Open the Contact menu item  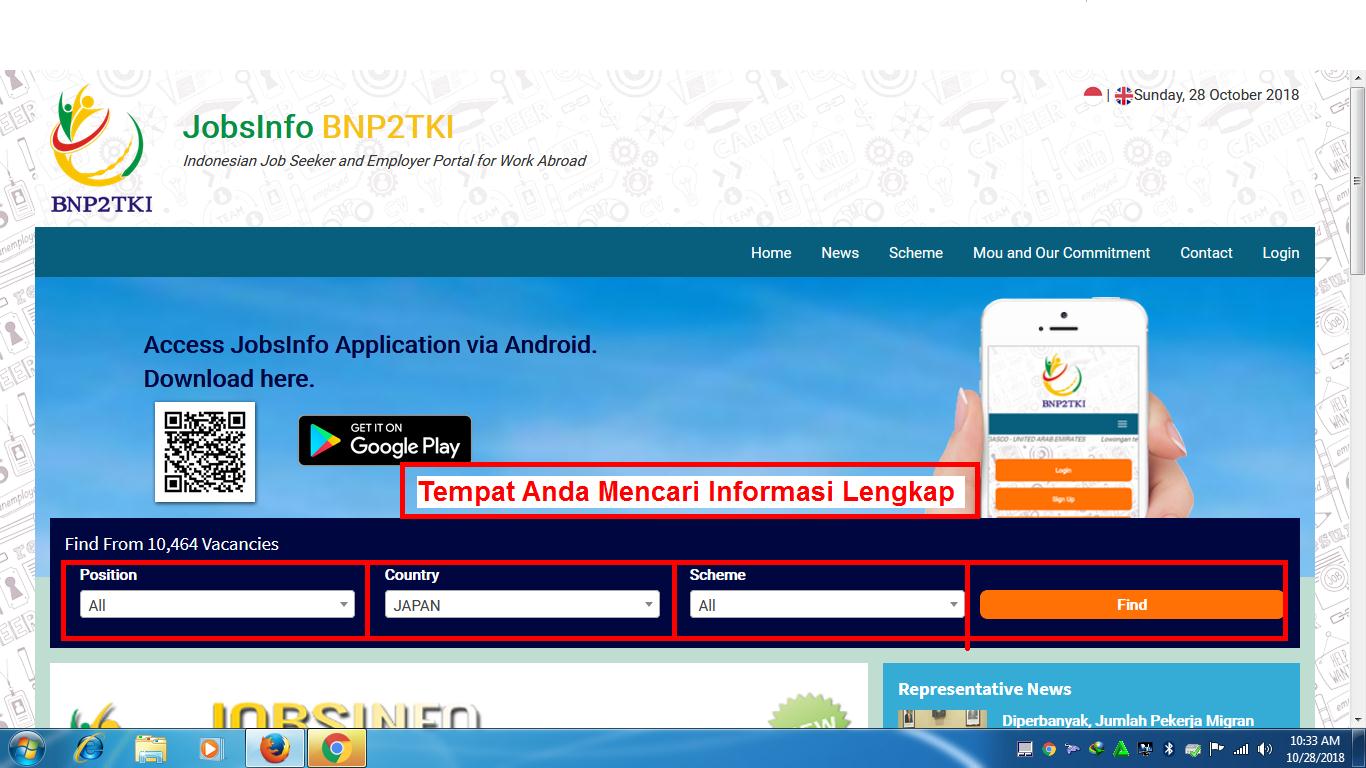point(1206,253)
